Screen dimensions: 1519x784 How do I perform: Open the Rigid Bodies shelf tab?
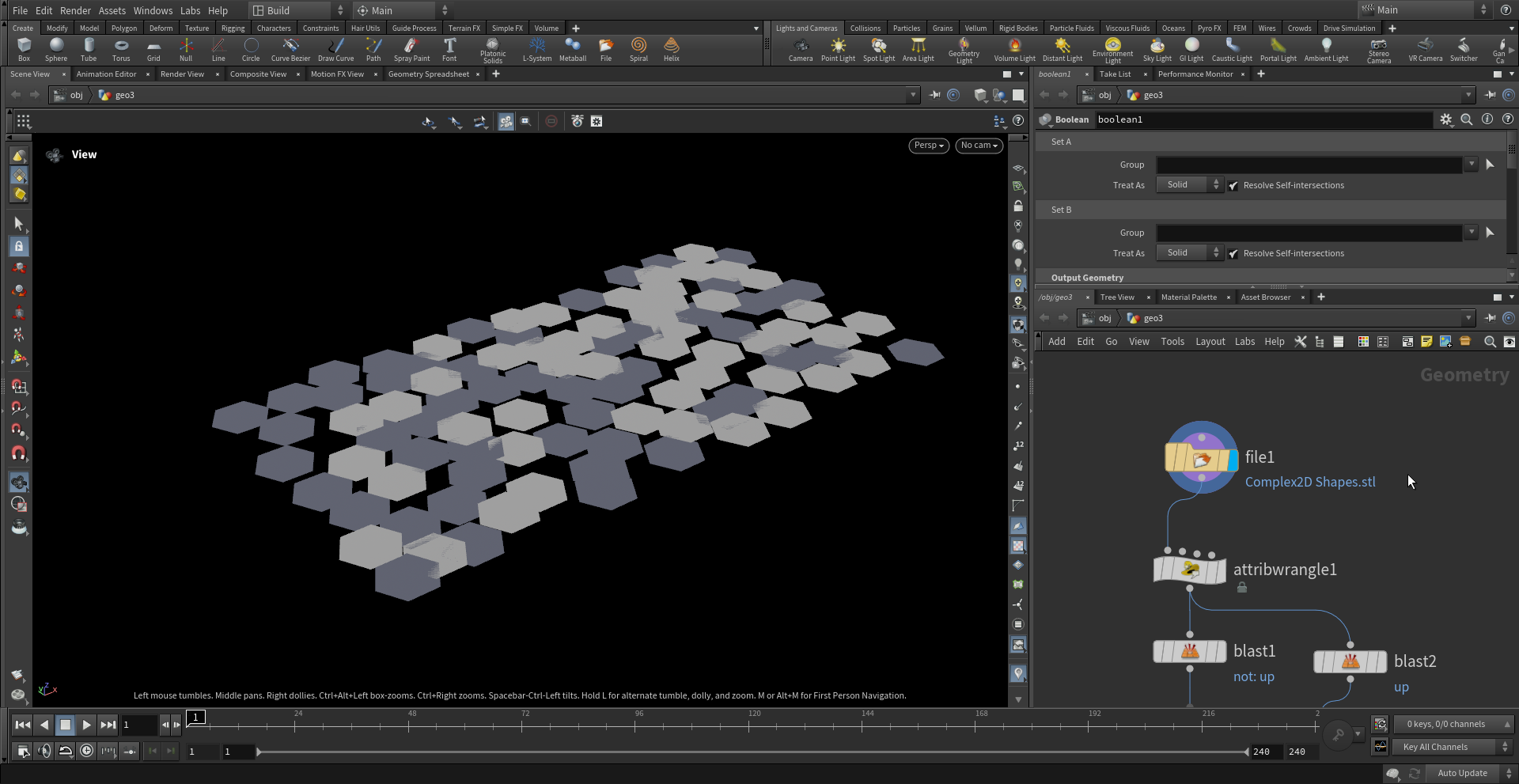[x=1018, y=28]
